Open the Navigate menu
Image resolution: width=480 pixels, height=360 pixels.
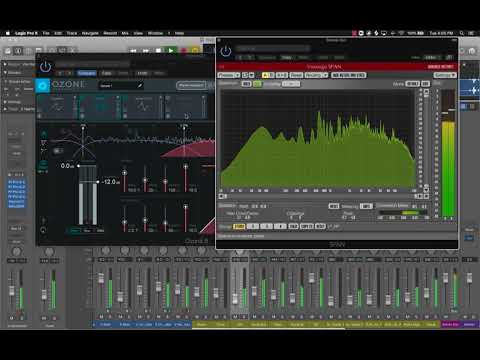90,33
